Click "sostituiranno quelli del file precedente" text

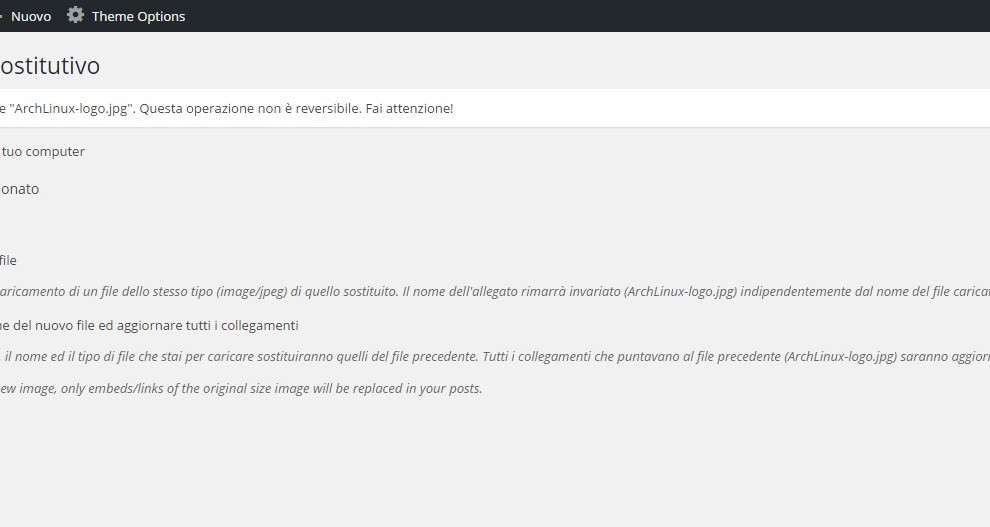pyautogui.click(x=362, y=356)
